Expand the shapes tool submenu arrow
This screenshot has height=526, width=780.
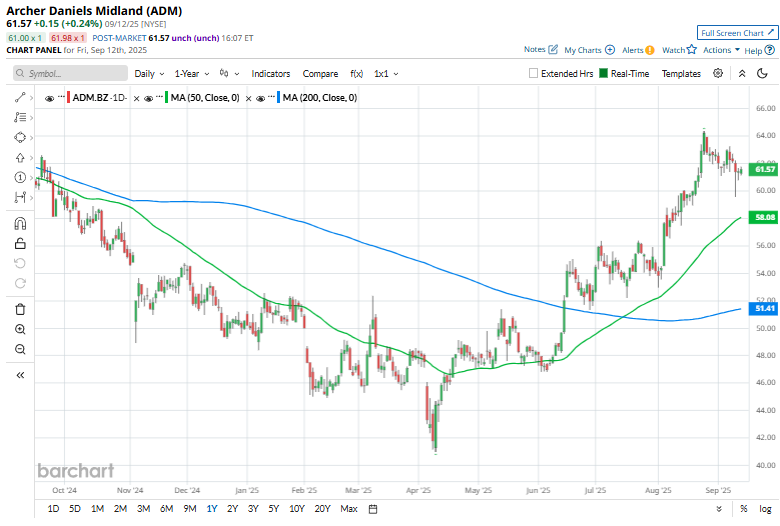click(31, 137)
